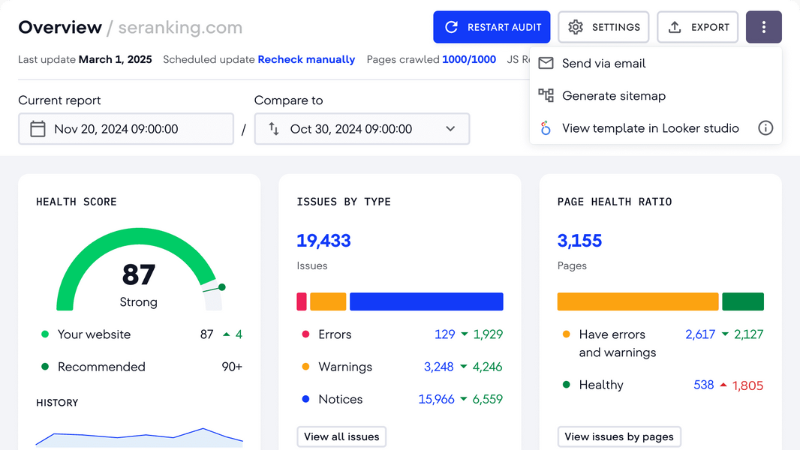Click the Recheck manually link

pyautogui.click(x=306, y=59)
